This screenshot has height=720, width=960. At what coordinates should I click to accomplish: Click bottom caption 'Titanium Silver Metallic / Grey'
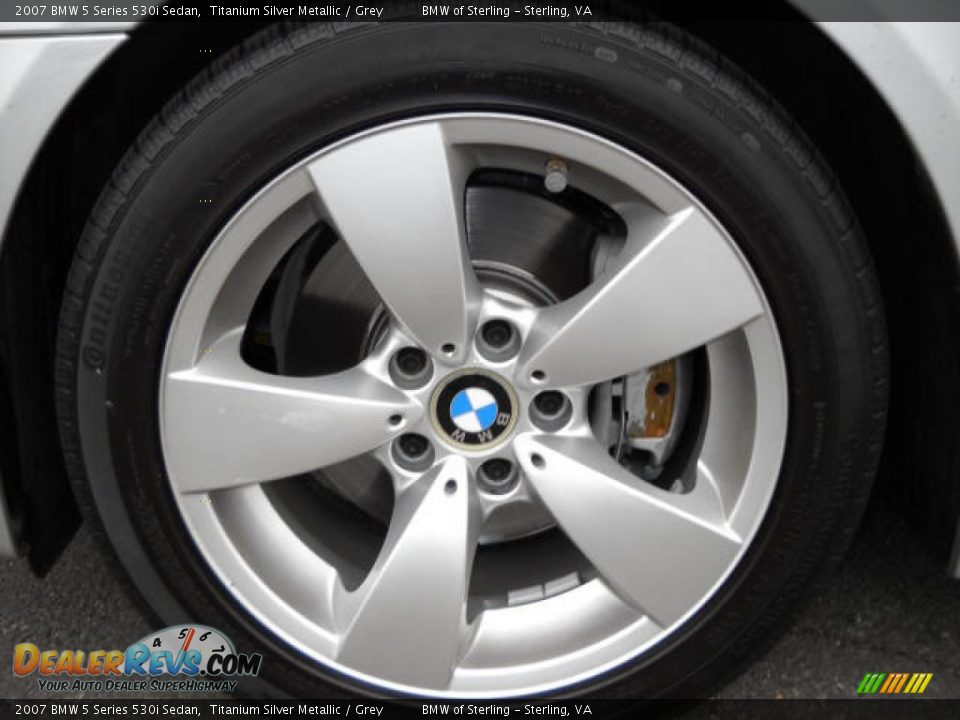click(x=296, y=710)
